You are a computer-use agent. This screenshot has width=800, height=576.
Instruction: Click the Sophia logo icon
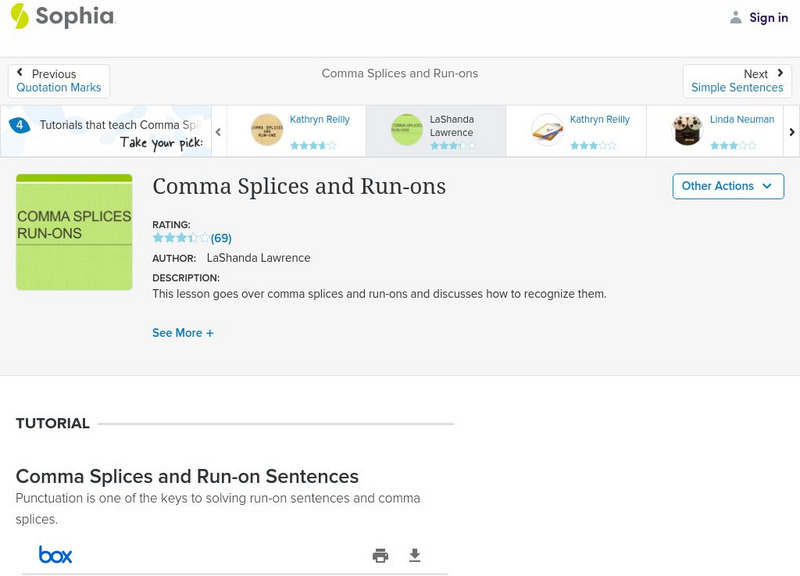click(x=20, y=16)
